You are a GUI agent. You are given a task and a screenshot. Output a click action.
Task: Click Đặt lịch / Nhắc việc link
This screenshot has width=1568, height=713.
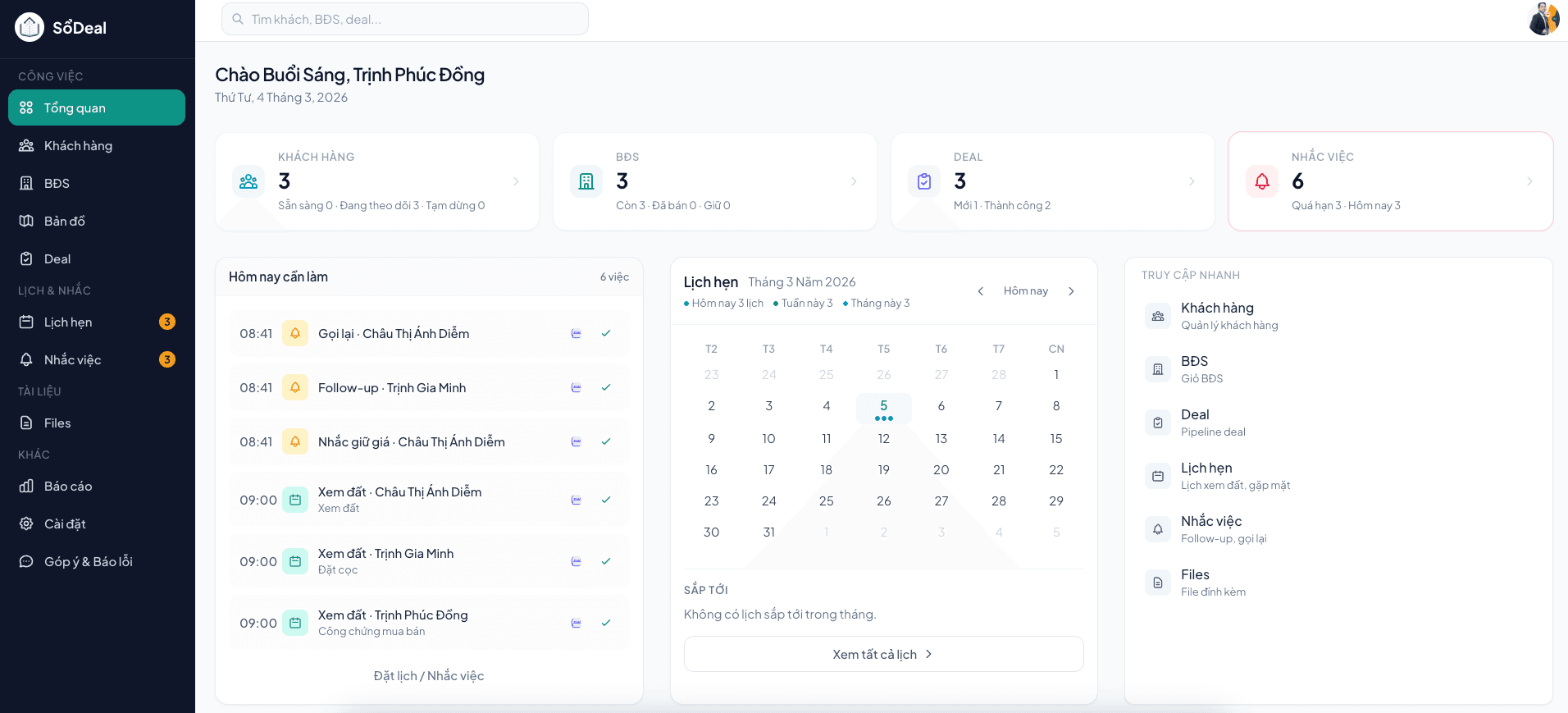click(428, 675)
